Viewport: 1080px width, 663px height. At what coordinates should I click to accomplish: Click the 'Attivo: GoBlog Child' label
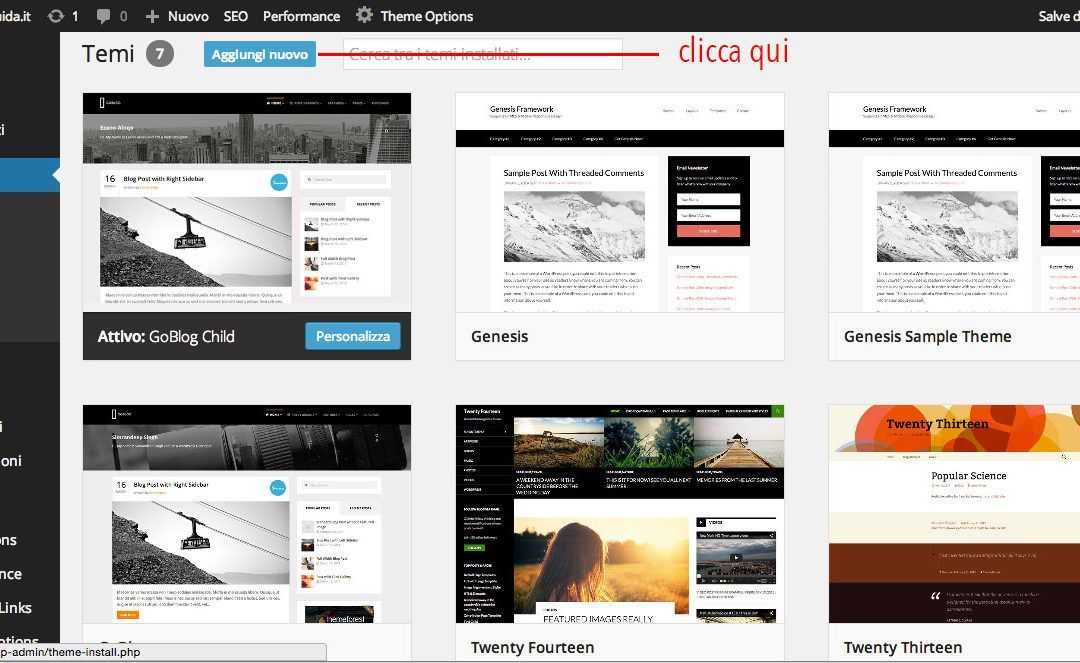coord(166,337)
